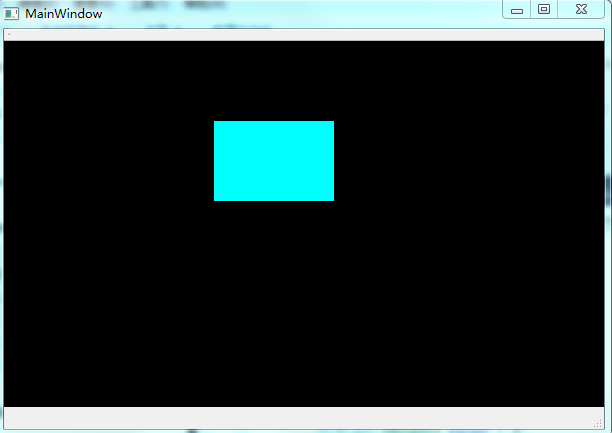The height and width of the screenshot is (433, 612).
Task: Minimize the MainWindow window
Action: pos(517,10)
